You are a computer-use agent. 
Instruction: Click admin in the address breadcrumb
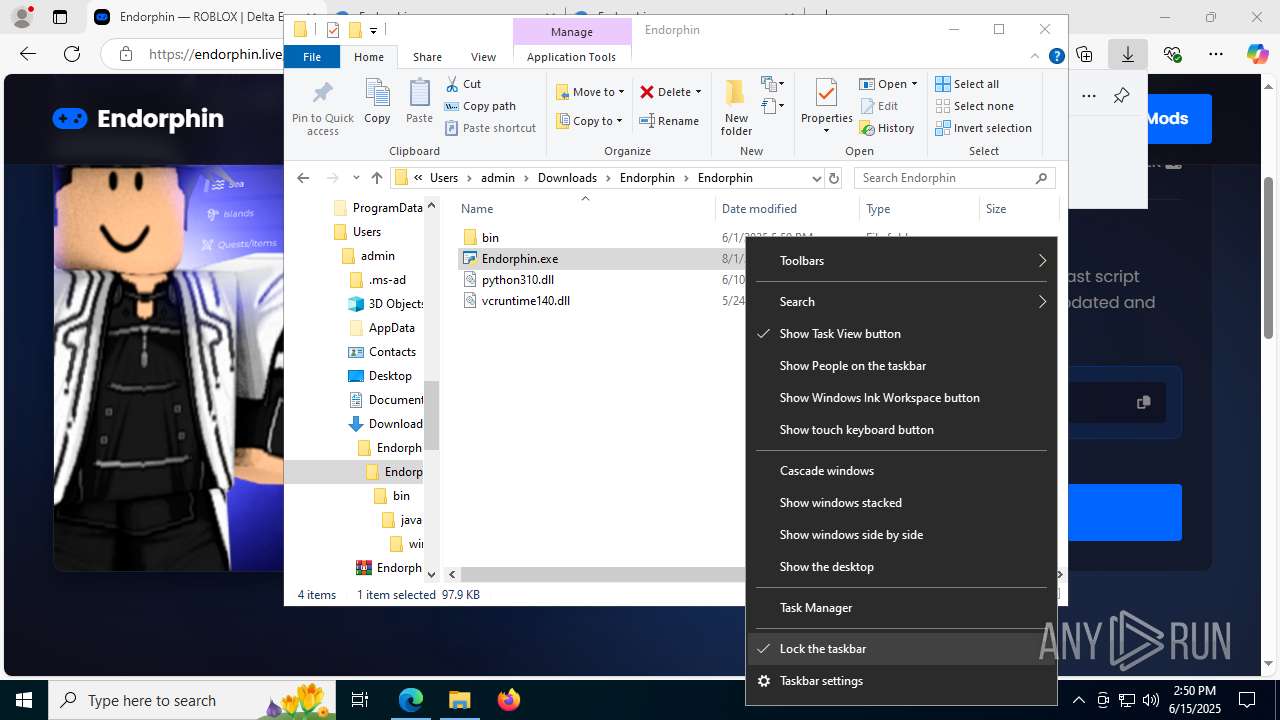498,178
